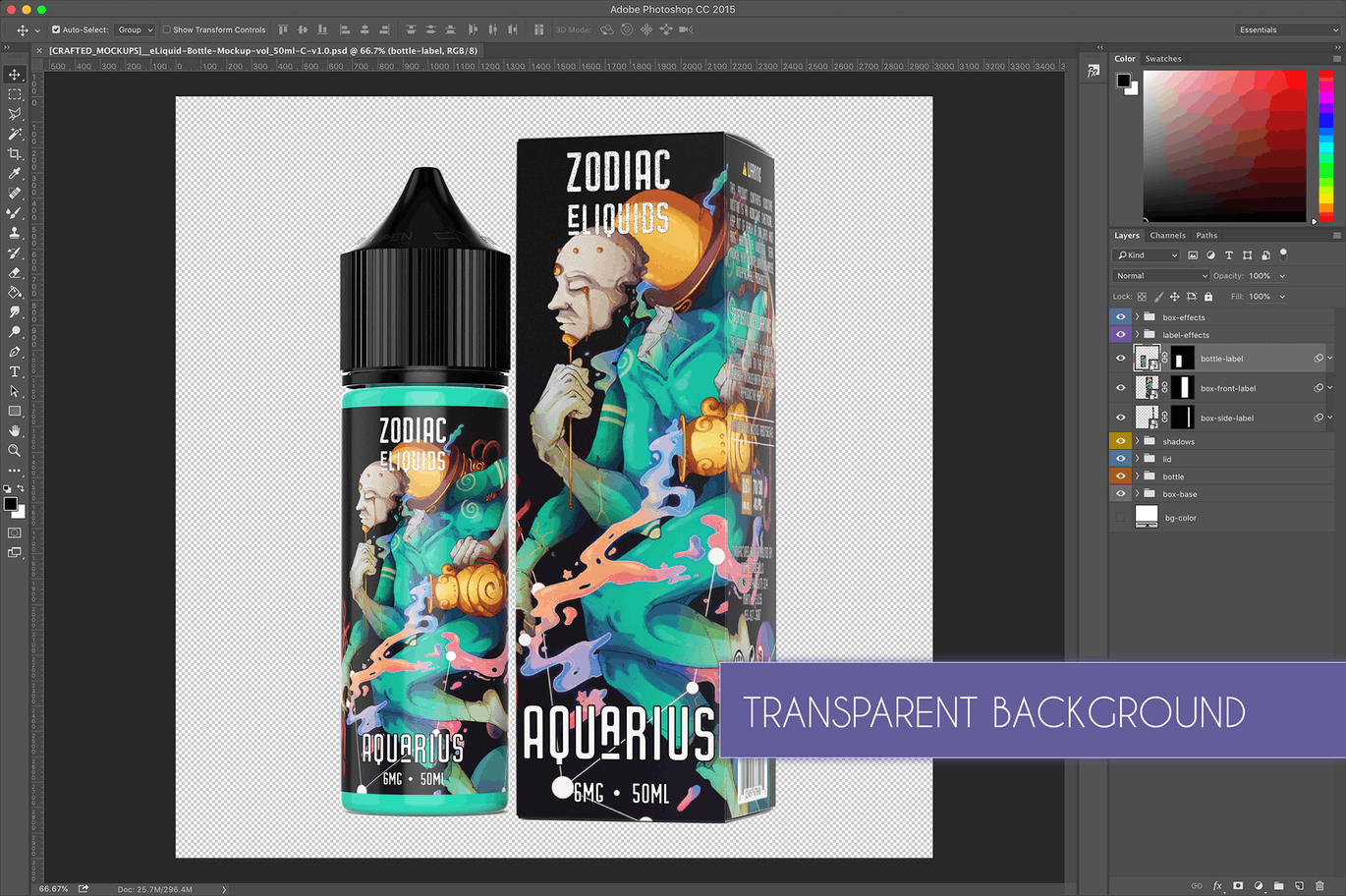Hide the bottle-label layer visibility eye
1346x896 pixels.
1120,358
